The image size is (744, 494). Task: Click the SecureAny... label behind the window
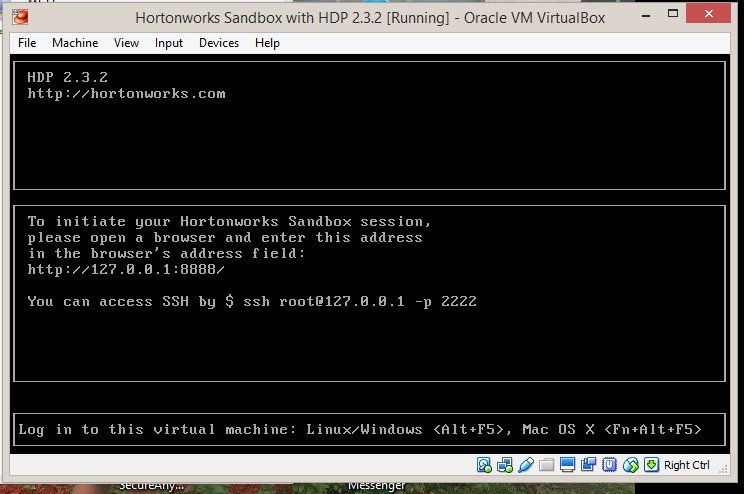click(151, 486)
